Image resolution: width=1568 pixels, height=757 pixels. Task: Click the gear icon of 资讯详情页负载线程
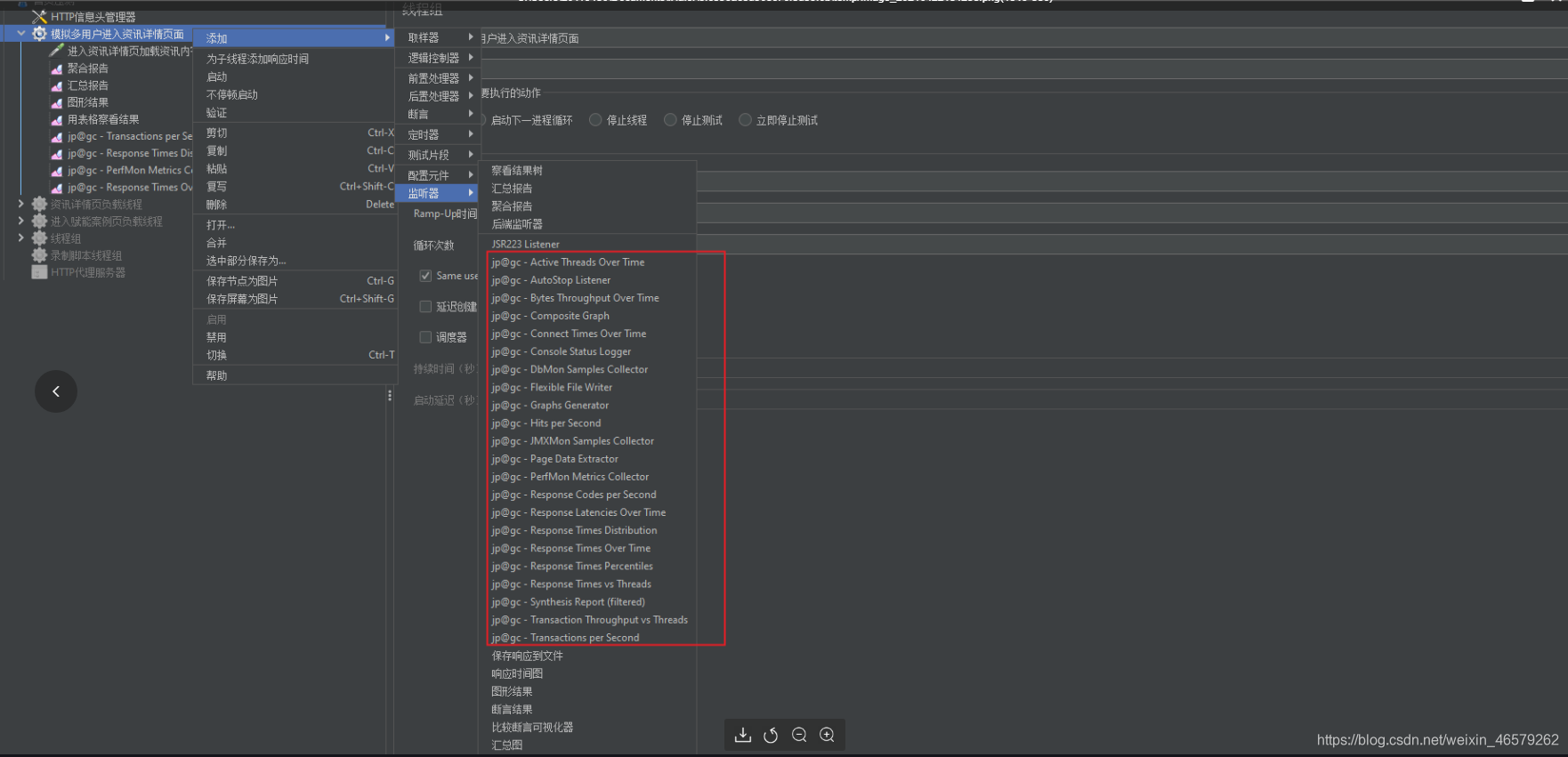click(39, 205)
